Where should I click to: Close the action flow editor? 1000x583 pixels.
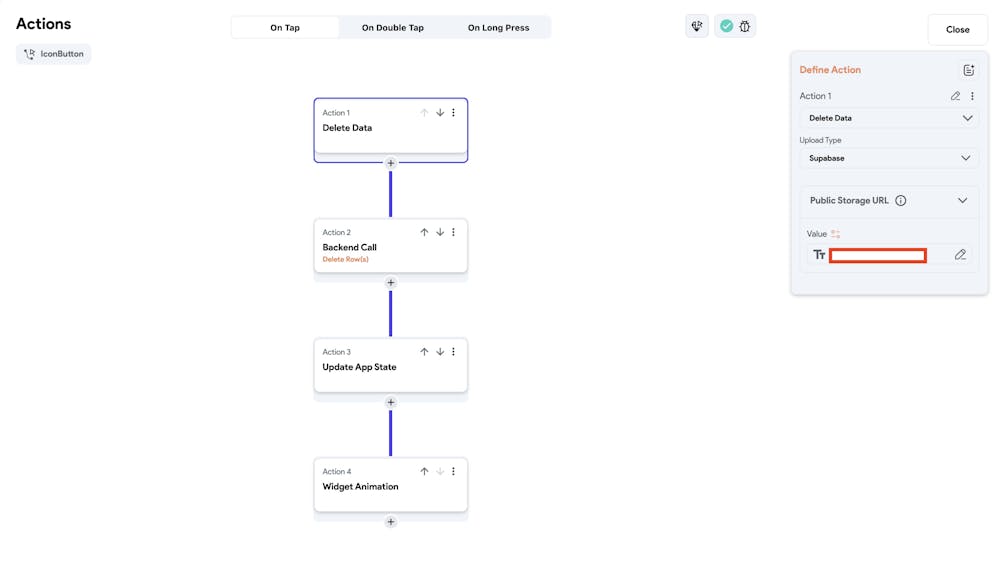point(957,29)
